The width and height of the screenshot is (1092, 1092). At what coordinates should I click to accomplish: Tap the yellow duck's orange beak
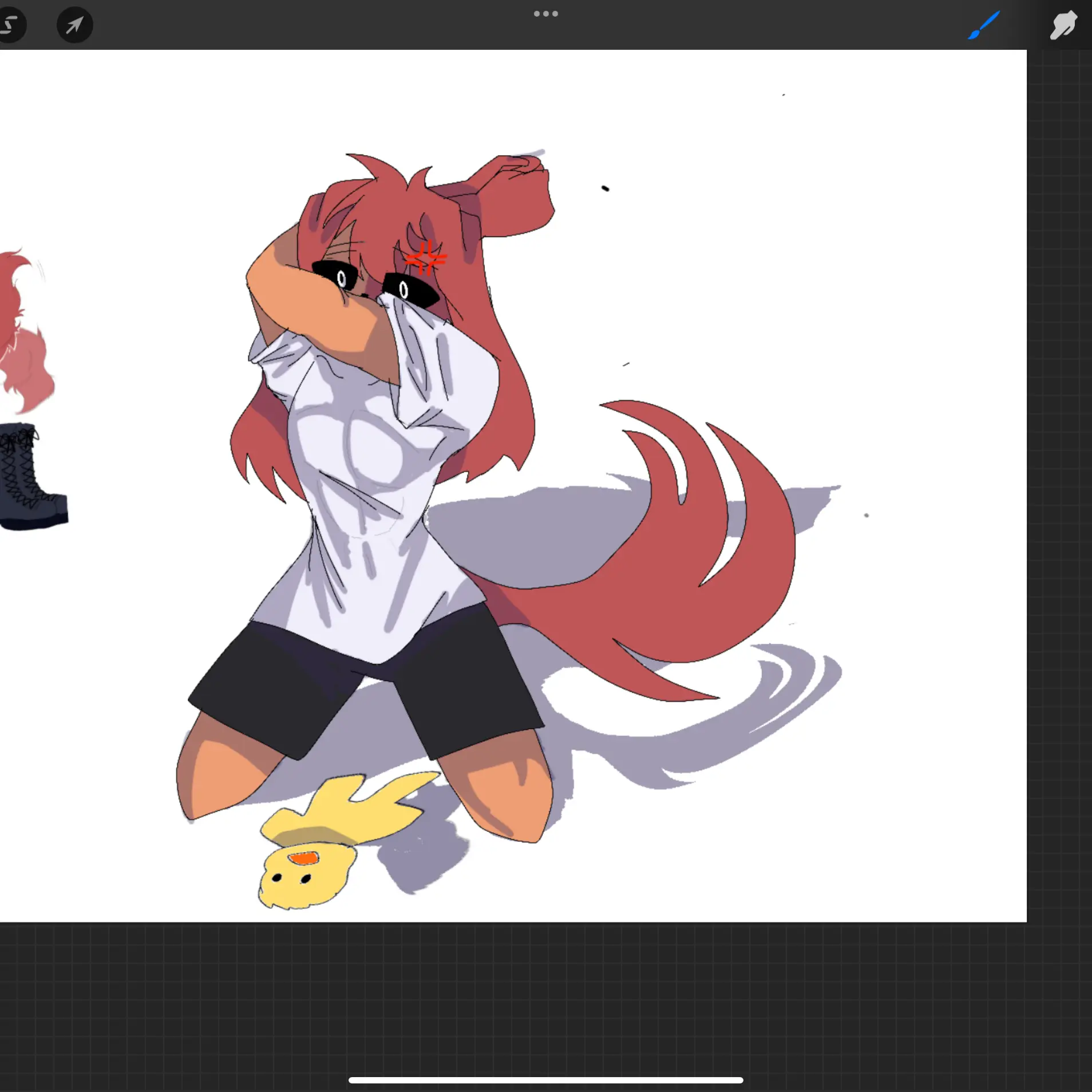[x=303, y=858]
